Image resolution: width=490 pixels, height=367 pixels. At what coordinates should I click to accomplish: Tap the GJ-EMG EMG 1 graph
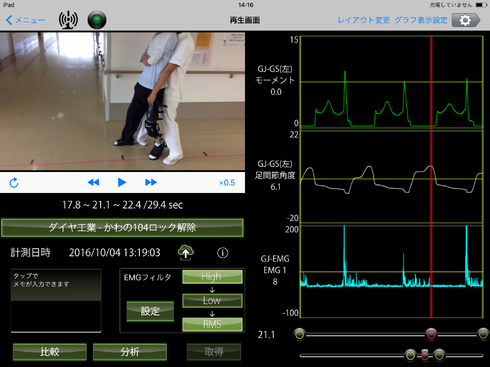391,272
